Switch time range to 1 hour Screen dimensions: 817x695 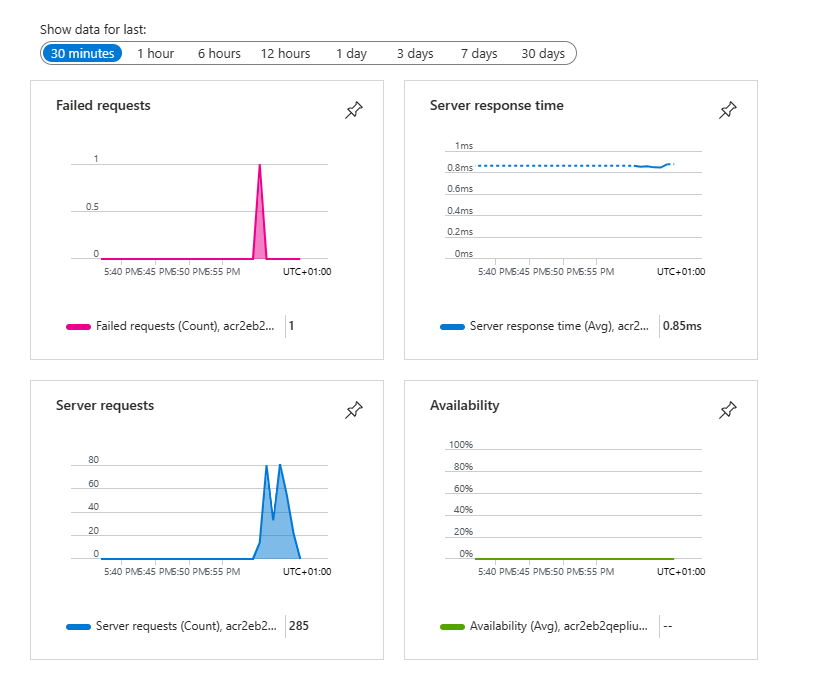(155, 54)
